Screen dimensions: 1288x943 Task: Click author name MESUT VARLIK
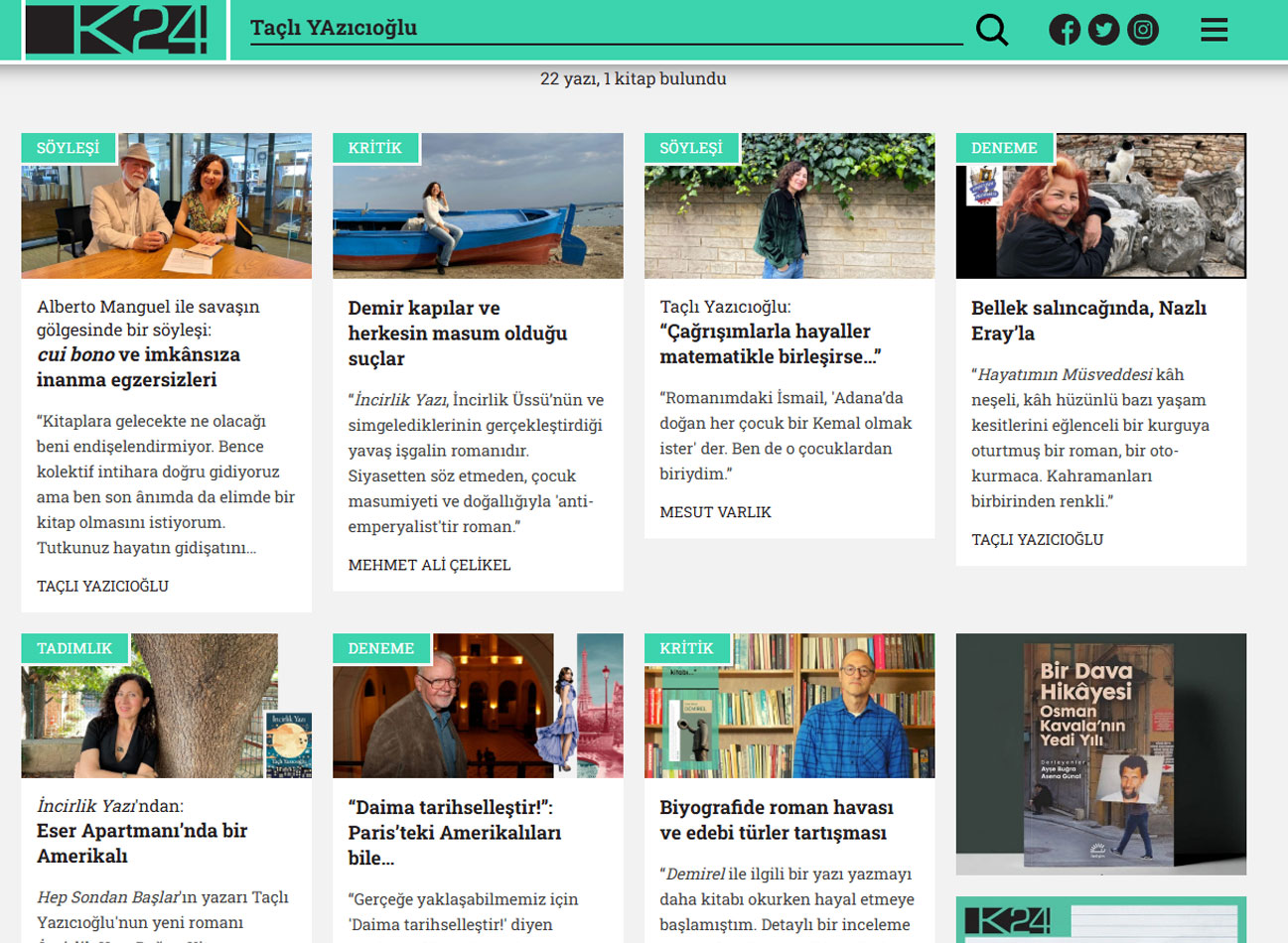pos(715,512)
